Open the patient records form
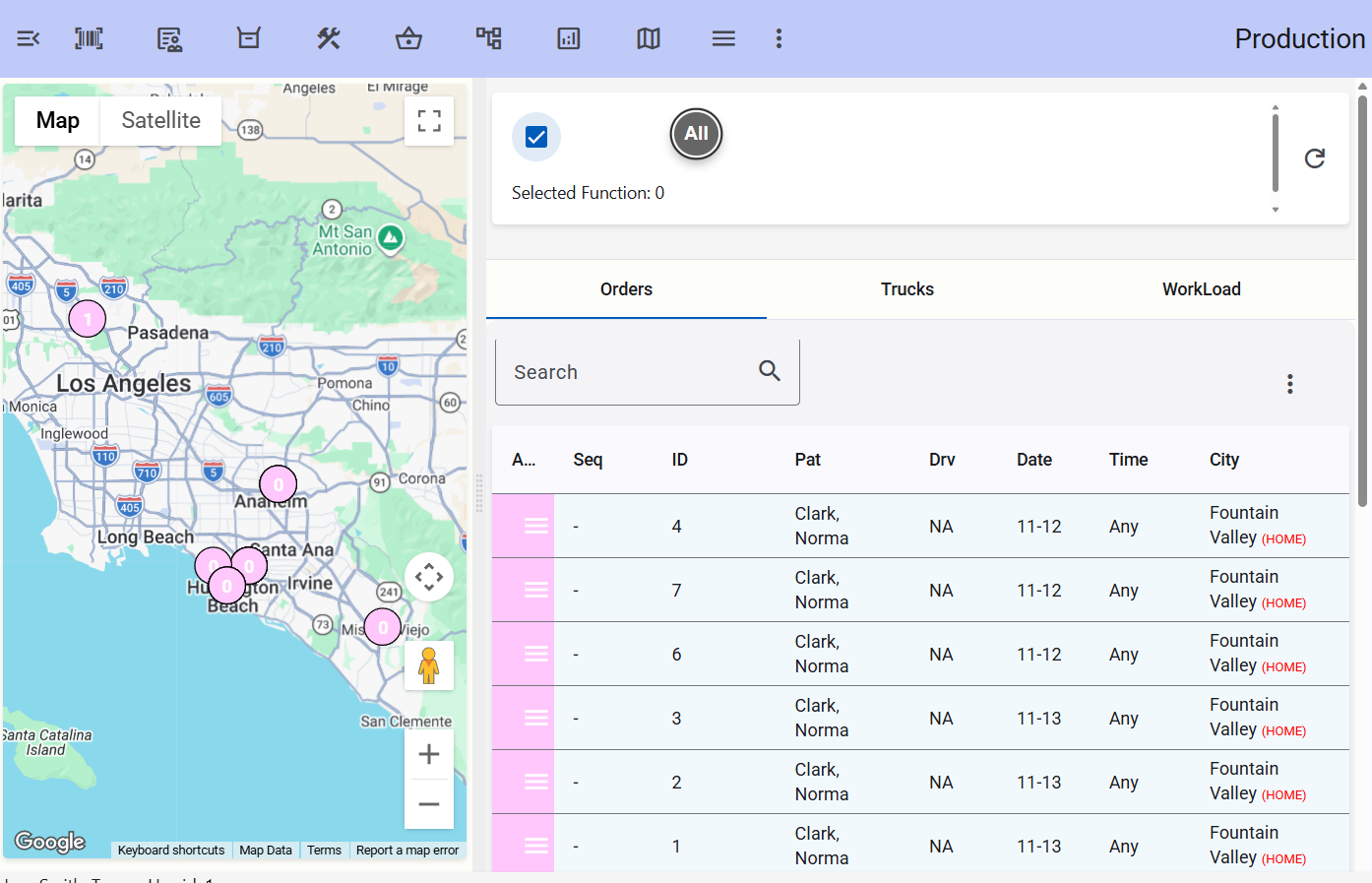Screen dimensions: 1372x883 click(168, 38)
